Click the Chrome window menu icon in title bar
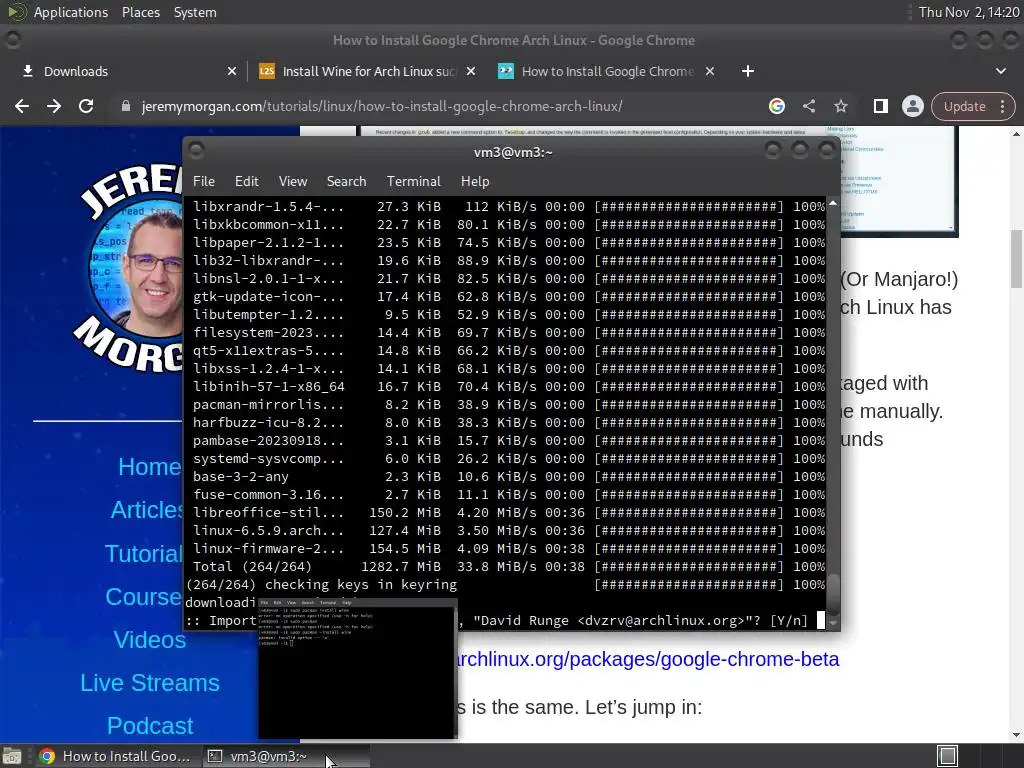 pyautogui.click(x=12, y=40)
